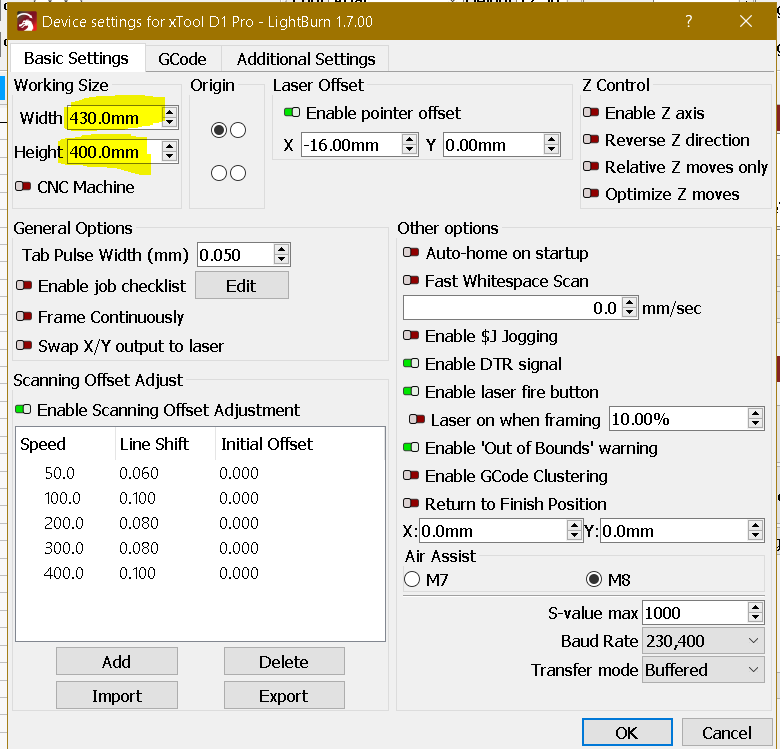Click the Add button
The image size is (780, 749).
[x=116, y=661]
